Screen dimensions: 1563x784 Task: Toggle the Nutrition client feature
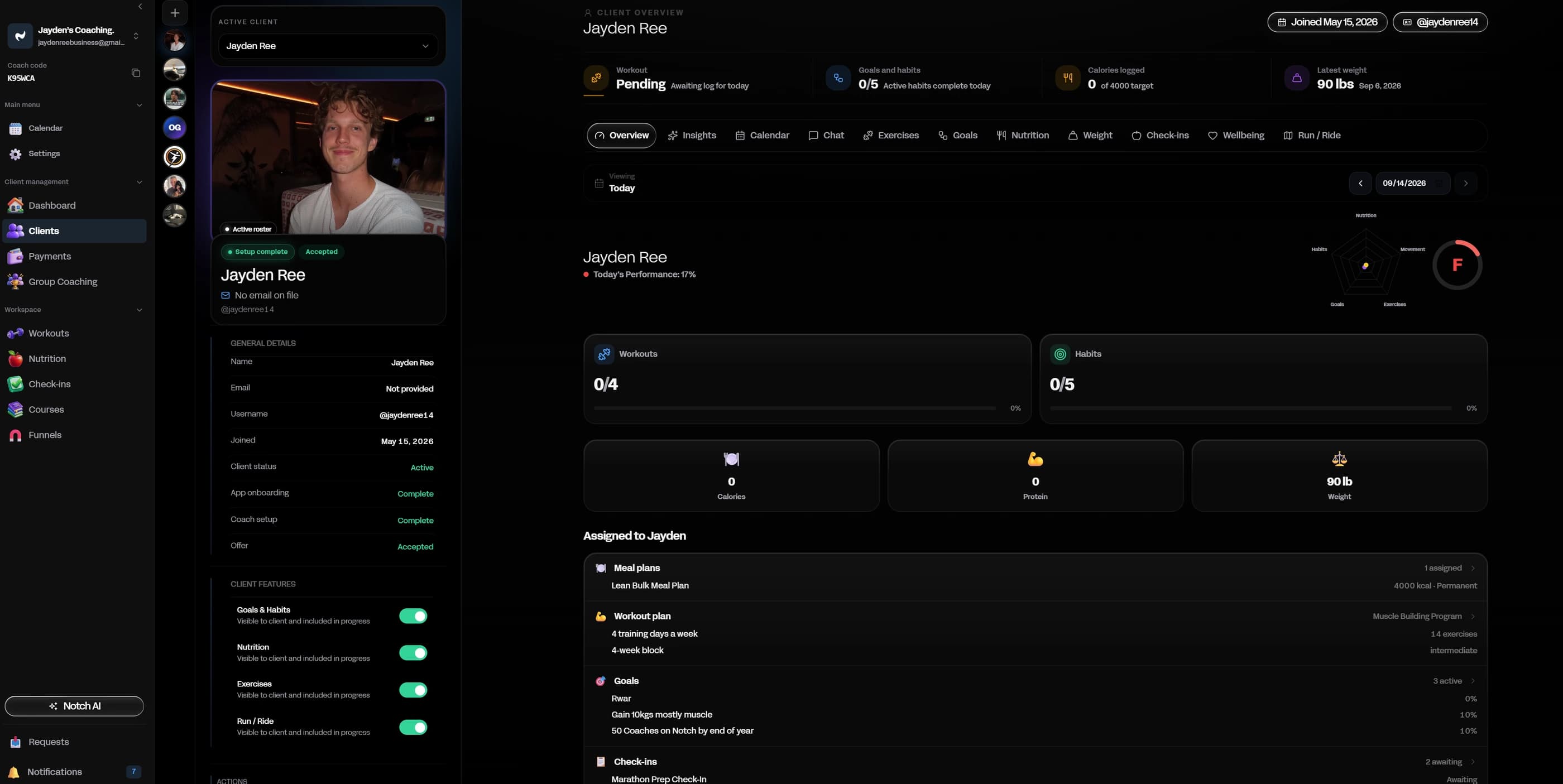pos(413,653)
